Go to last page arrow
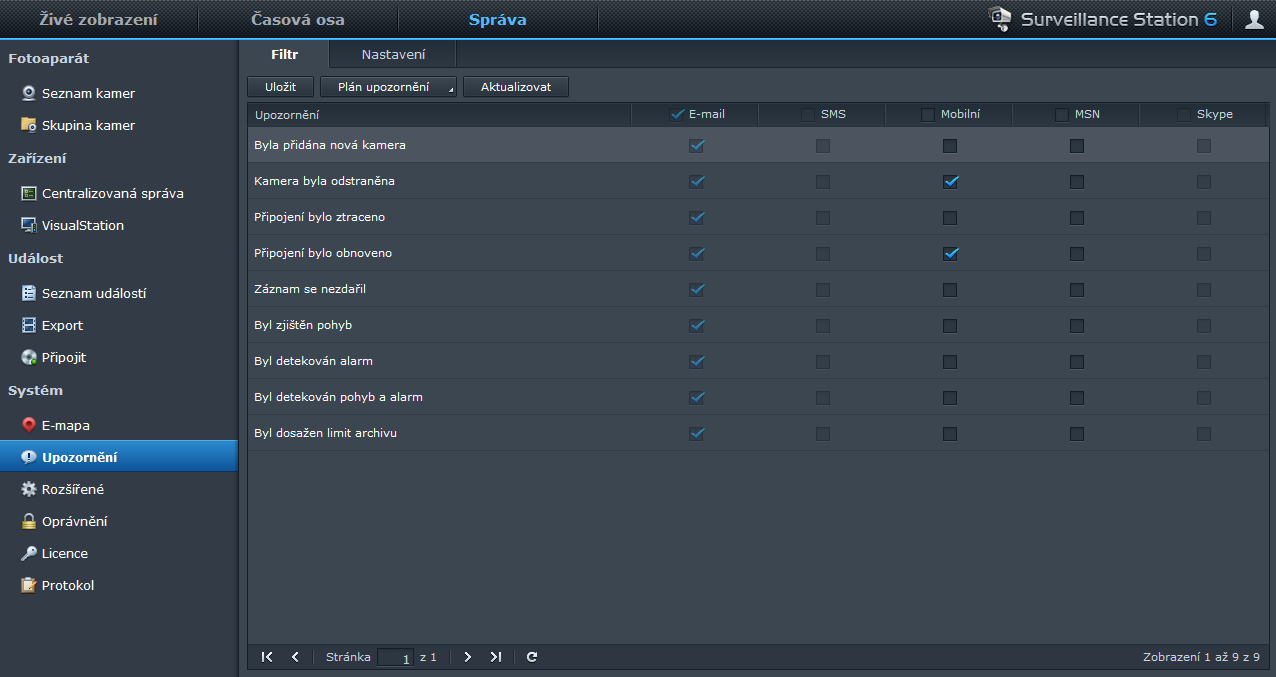 pos(495,657)
